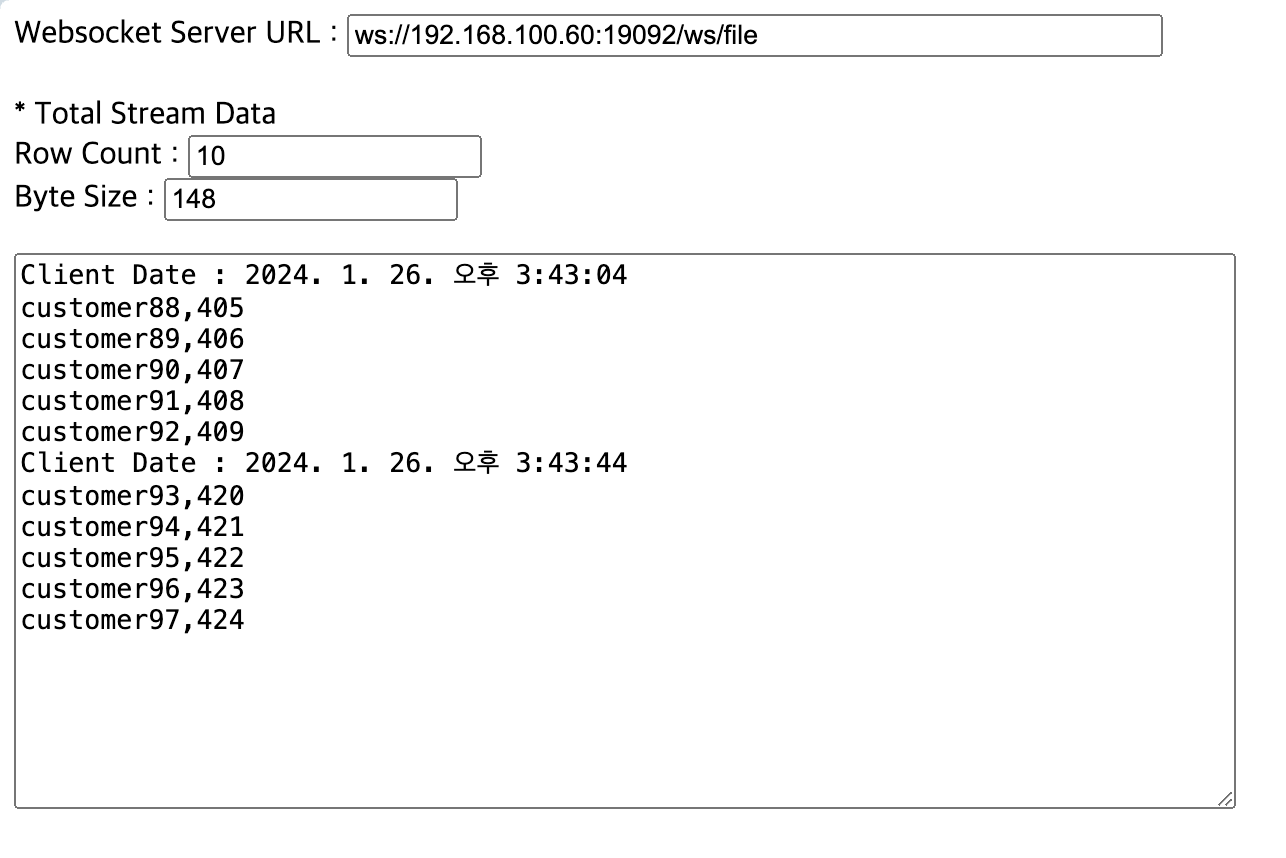The image size is (1286, 858).
Task: Place cursor on customer94,421 line
Action: (x=132, y=526)
